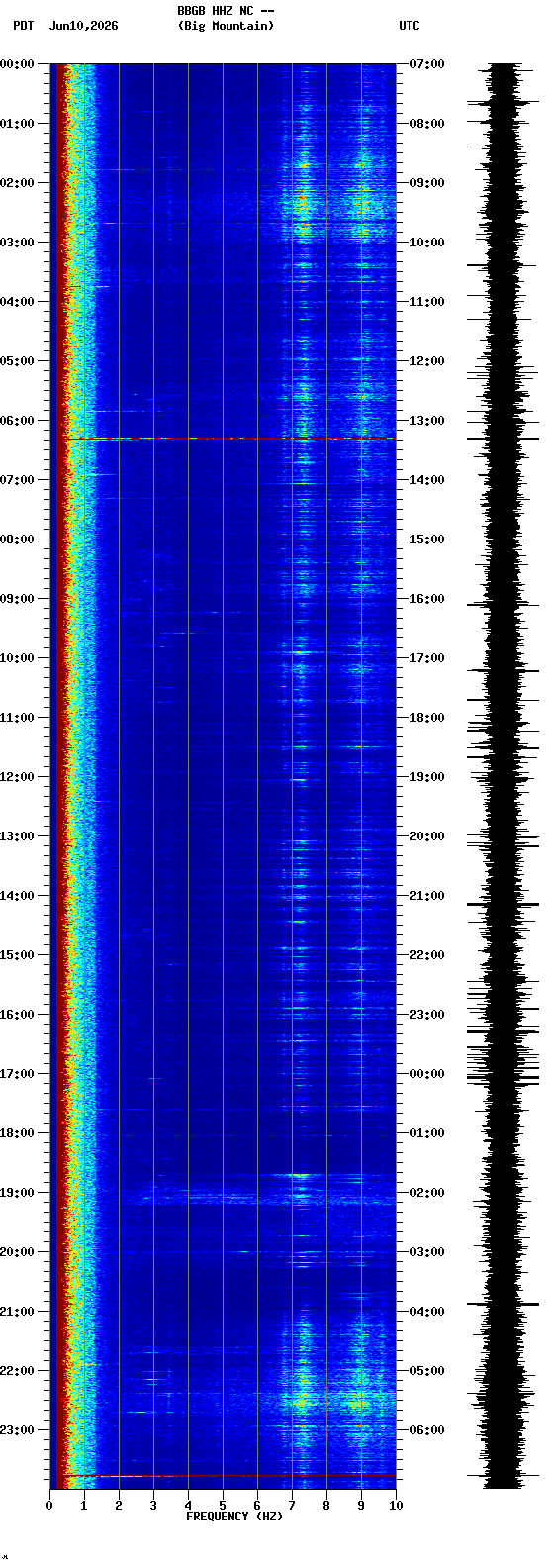This screenshot has height=1568, width=546.
Task: Click the 04:00 UTC label on right axis
Action: [x=427, y=1312]
